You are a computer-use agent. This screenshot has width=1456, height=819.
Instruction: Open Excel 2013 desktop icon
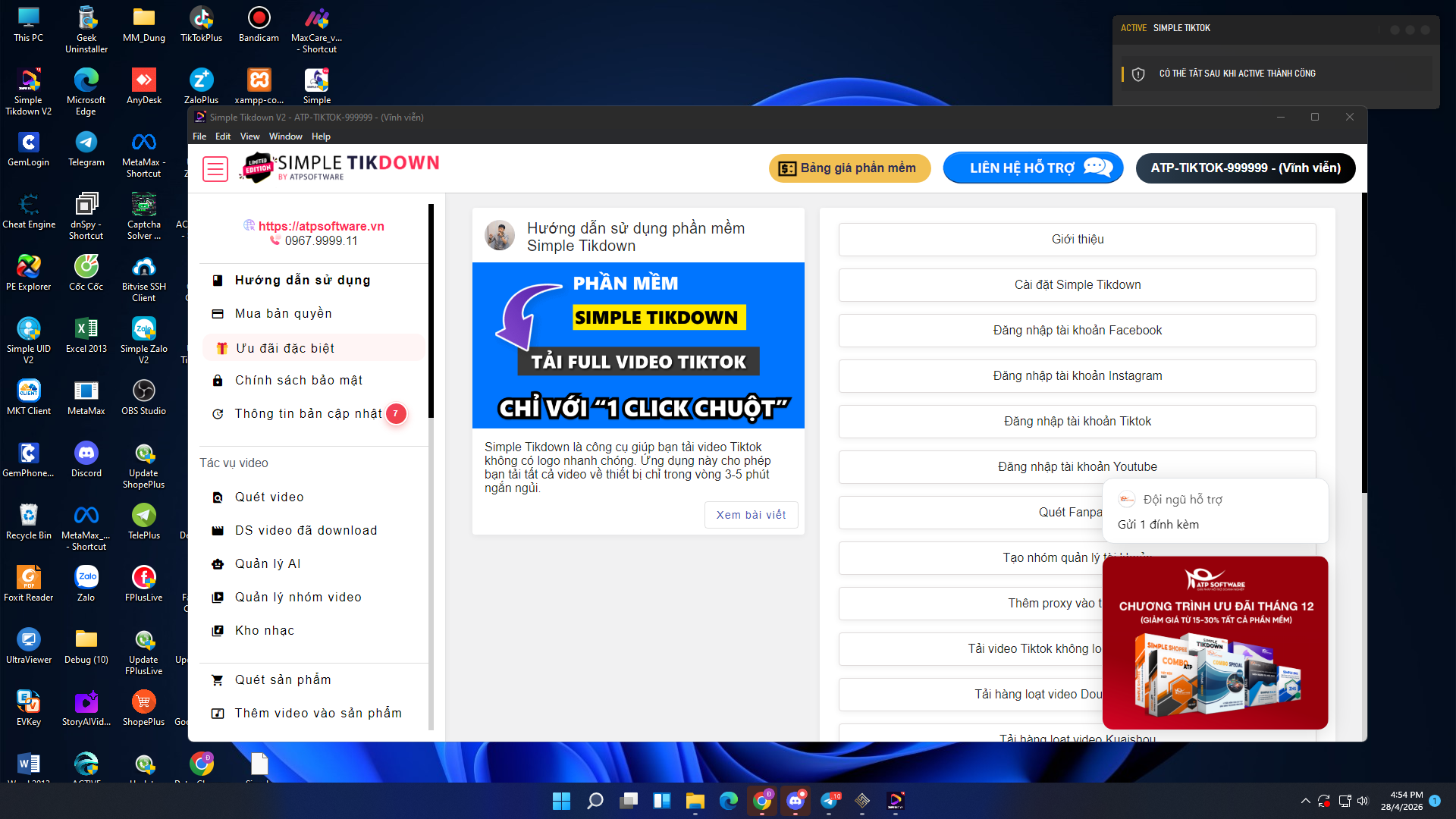[x=86, y=335]
